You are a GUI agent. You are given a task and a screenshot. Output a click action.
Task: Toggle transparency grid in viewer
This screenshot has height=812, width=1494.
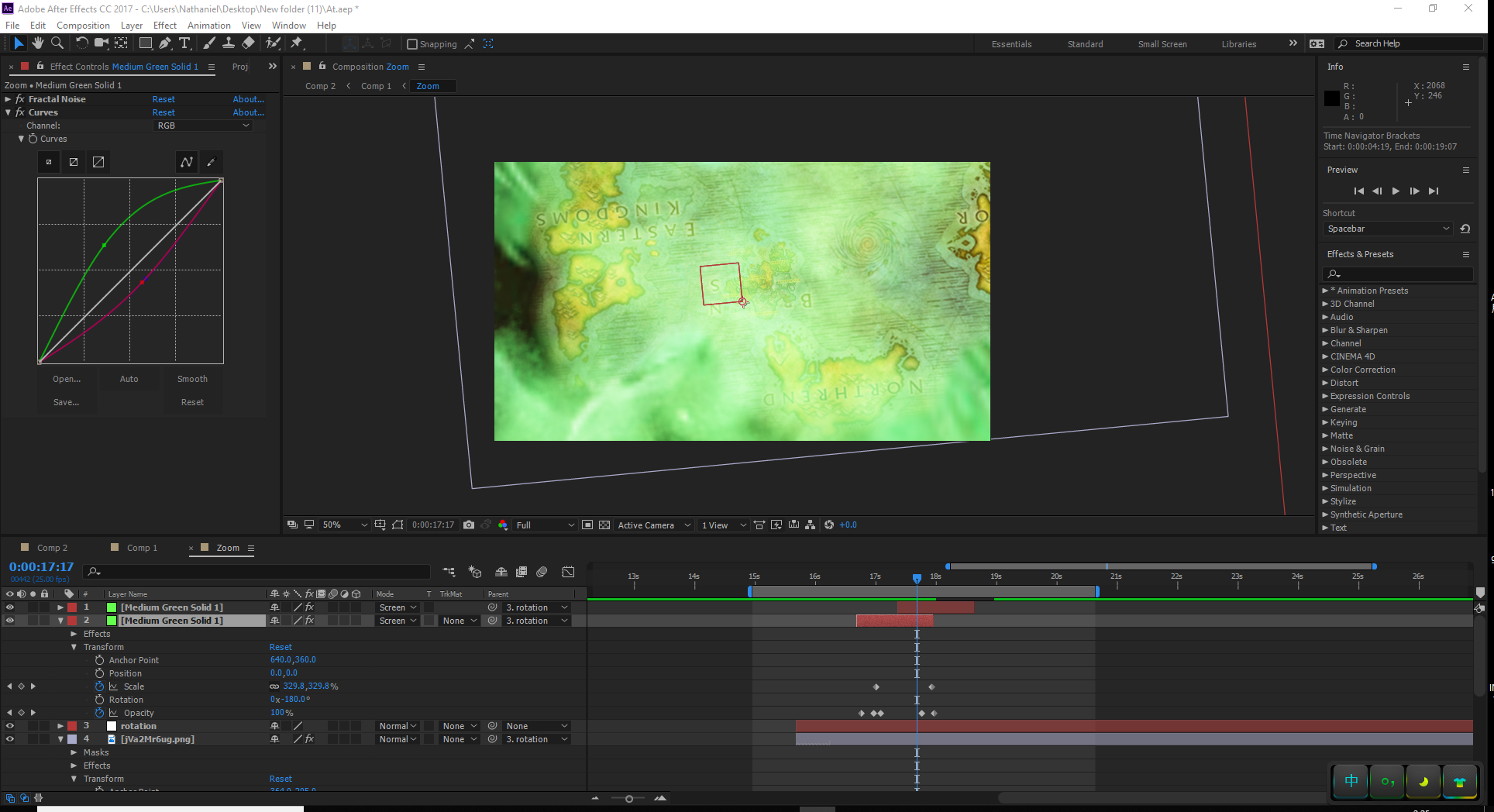tap(604, 525)
